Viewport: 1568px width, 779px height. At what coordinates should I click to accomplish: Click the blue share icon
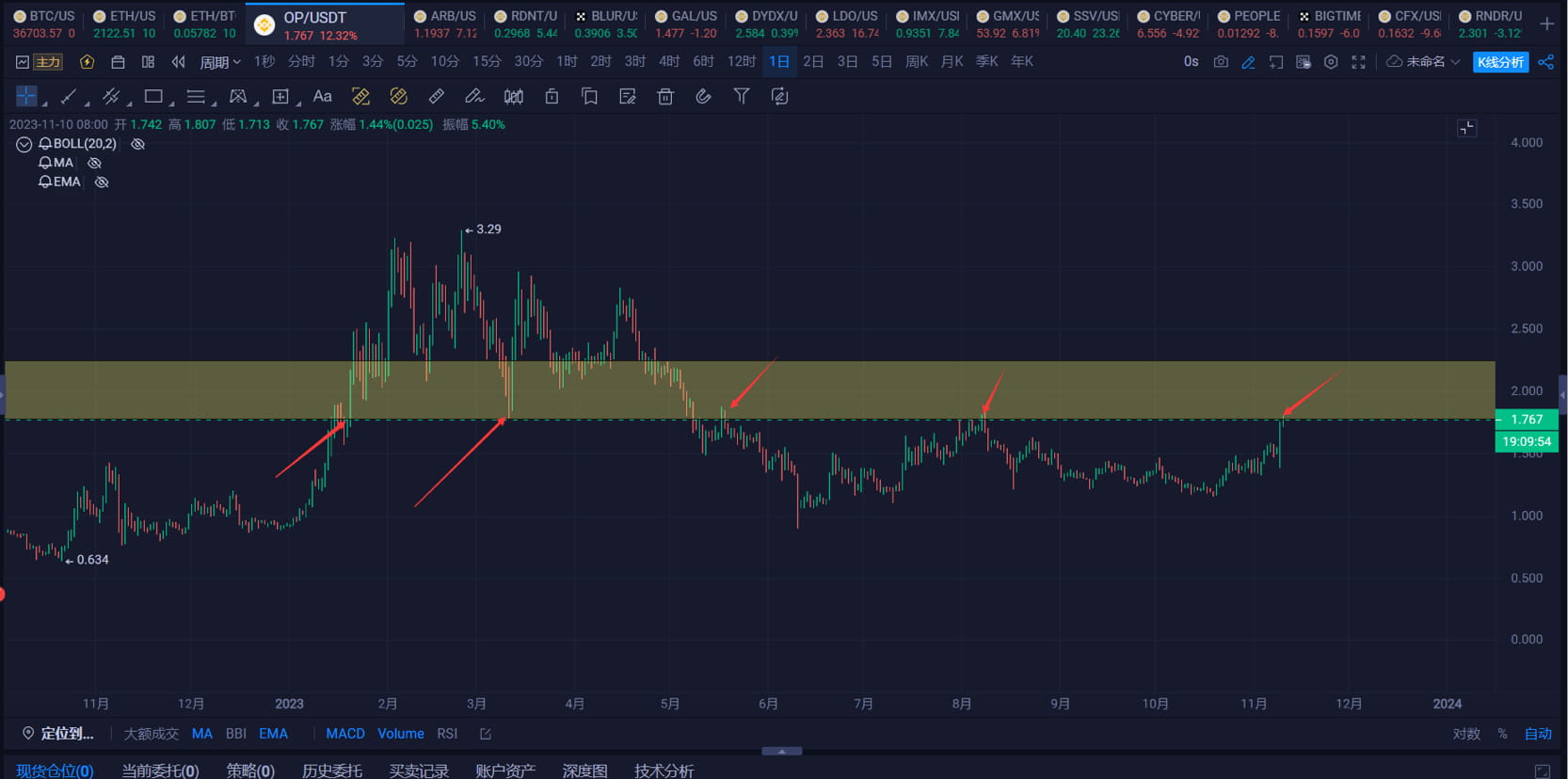pos(1545,62)
